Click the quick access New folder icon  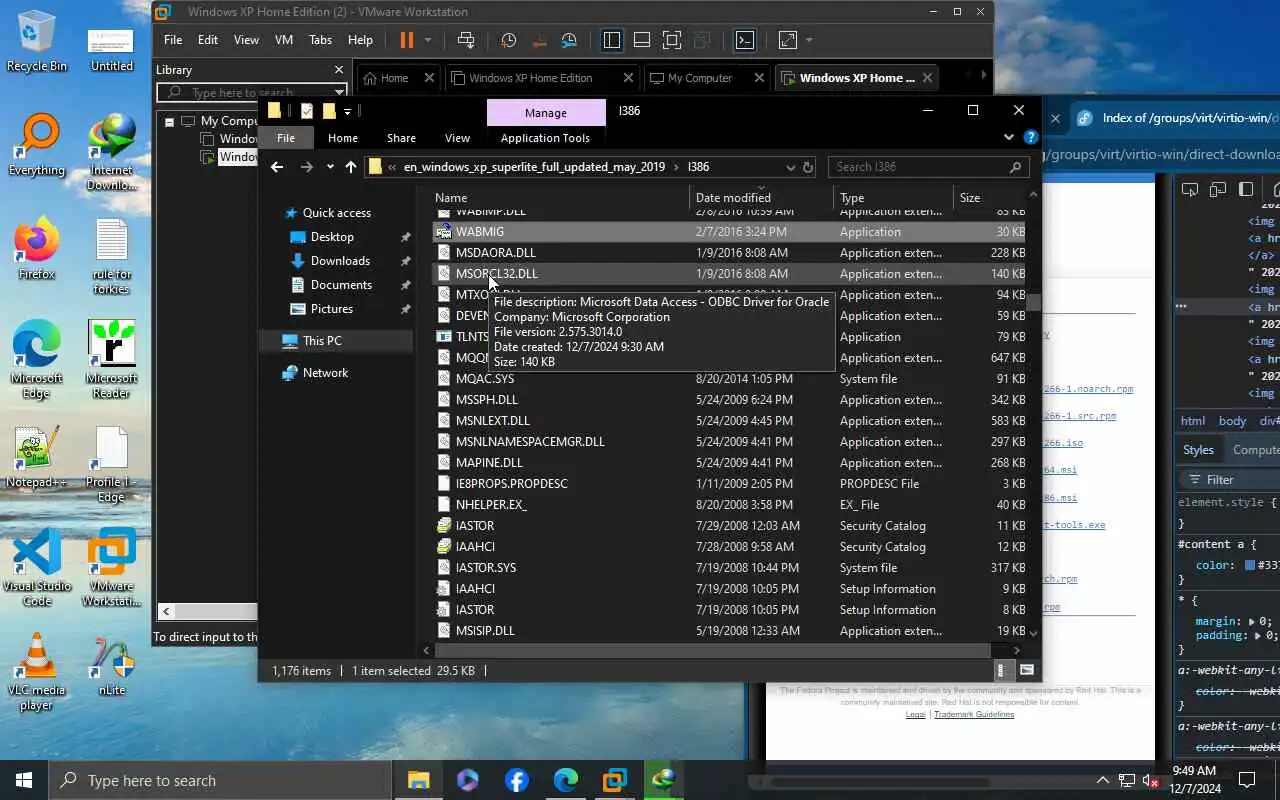(x=328, y=111)
